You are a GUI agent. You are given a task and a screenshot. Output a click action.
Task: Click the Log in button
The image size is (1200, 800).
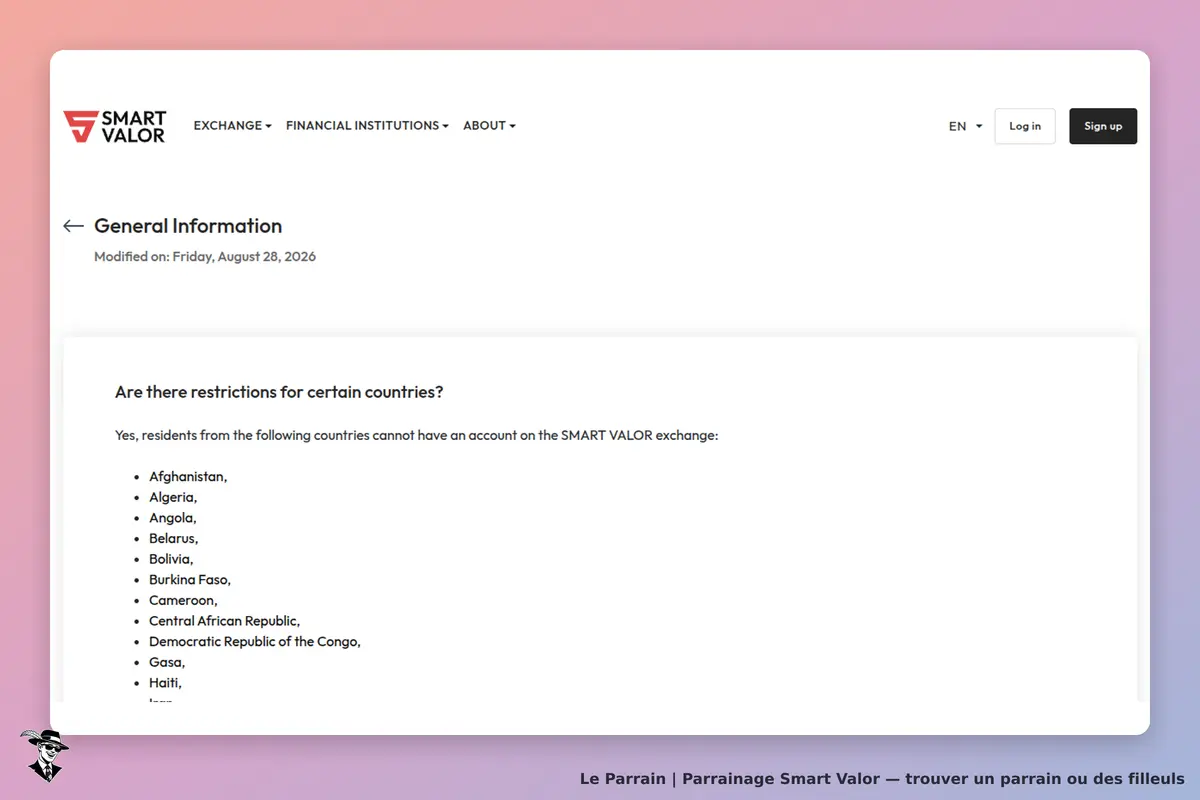pos(1025,126)
